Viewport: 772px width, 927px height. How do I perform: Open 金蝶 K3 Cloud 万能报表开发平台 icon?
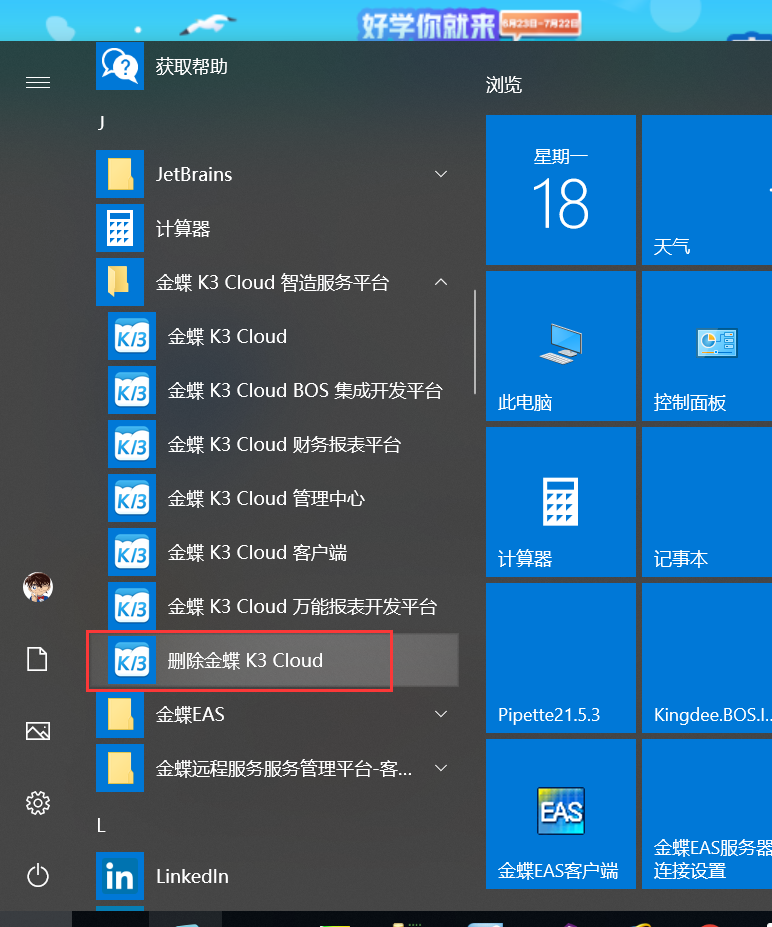click(132, 606)
